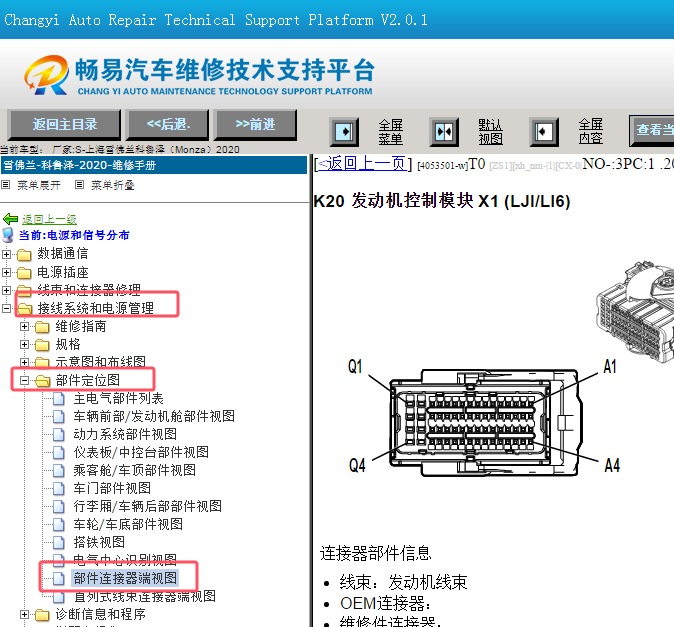Click the Q4 pin label
Viewport: 674px width, 627px height.
coord(357,465)
